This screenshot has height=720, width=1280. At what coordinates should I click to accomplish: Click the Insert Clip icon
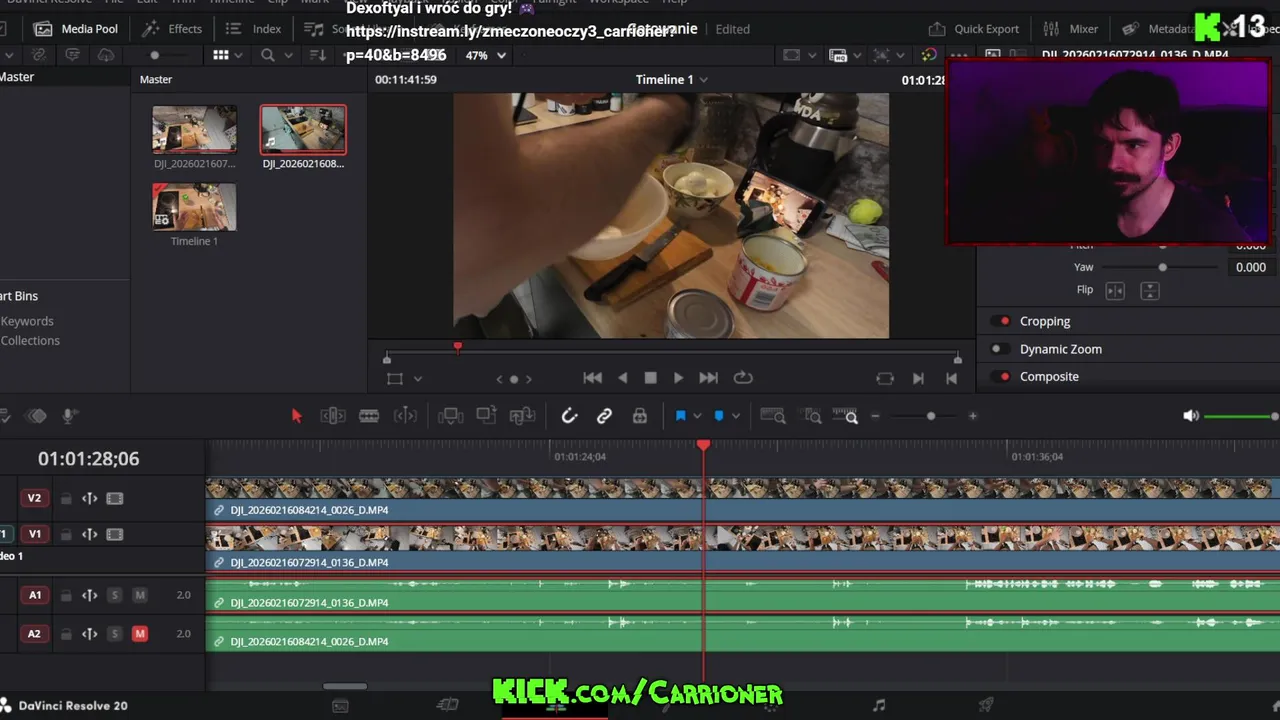[x=451, y=416]
